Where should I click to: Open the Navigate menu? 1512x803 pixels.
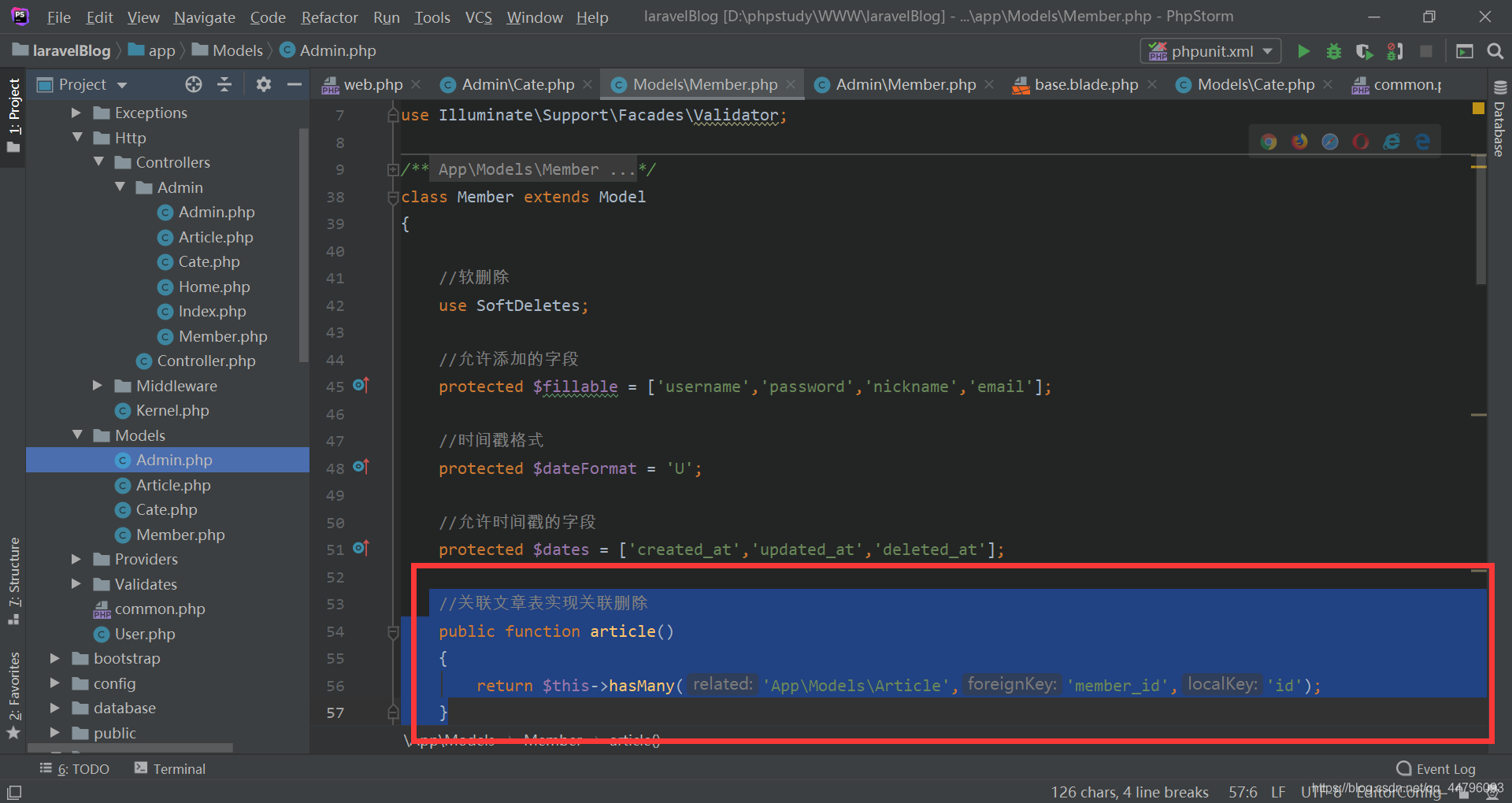click(x=205, y=17)
